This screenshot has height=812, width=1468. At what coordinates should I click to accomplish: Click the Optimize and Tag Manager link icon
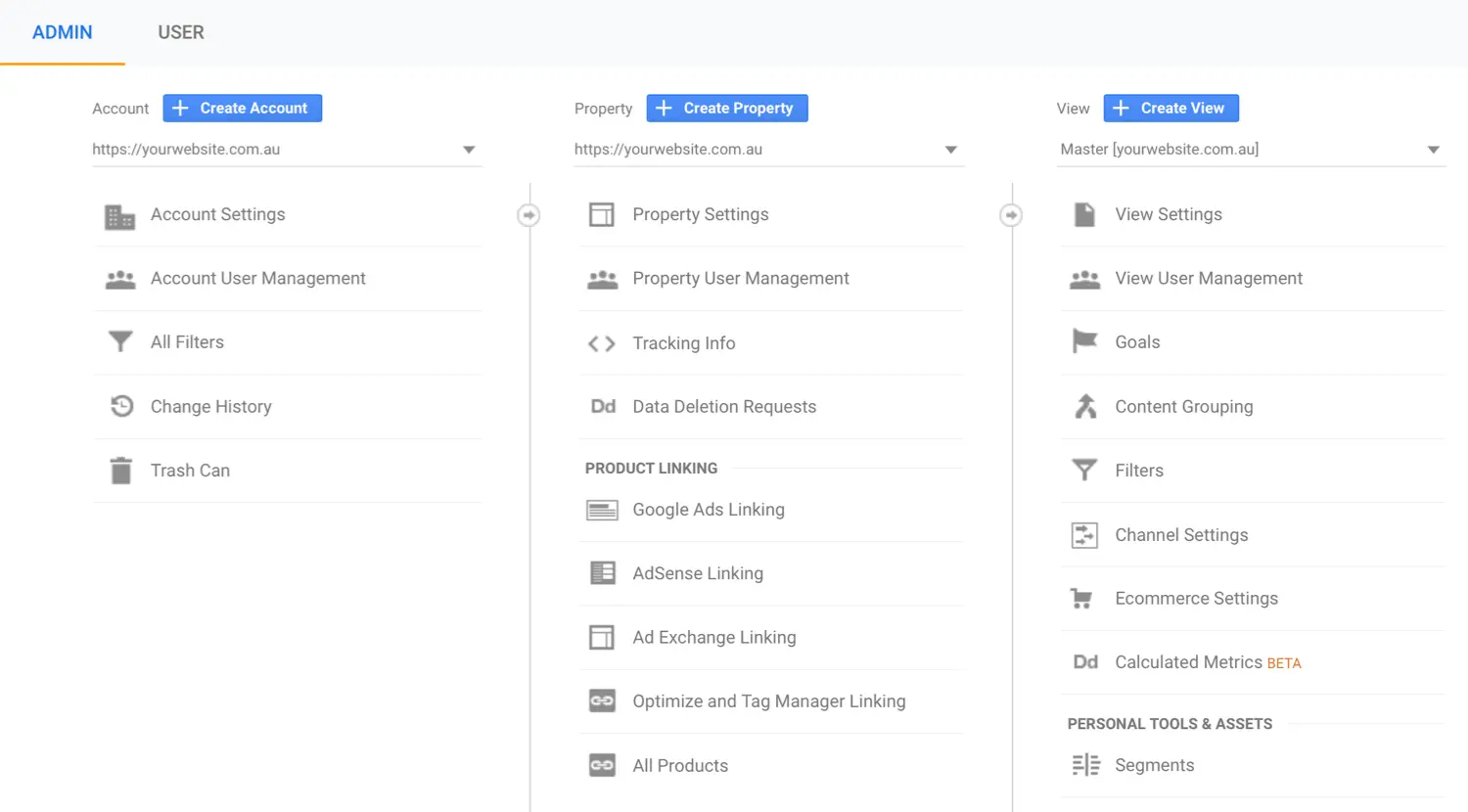tap(602, 700)
